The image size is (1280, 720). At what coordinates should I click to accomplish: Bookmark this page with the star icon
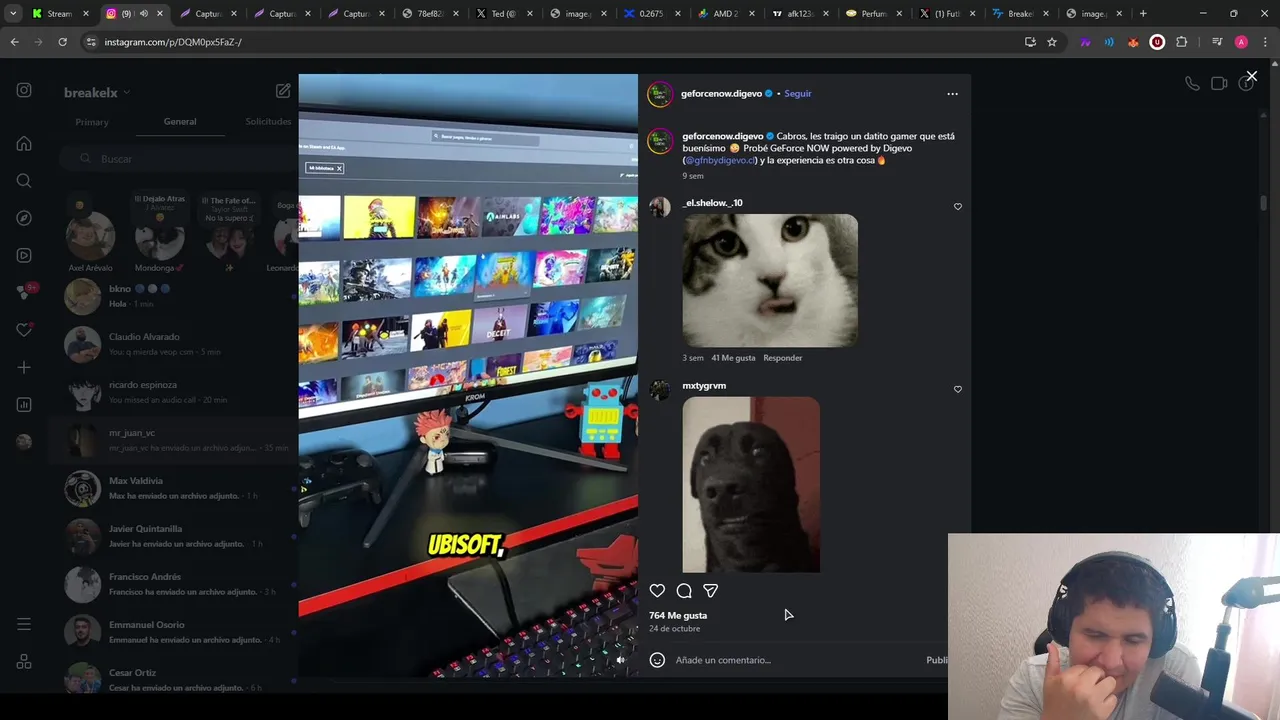(1052, 42)
